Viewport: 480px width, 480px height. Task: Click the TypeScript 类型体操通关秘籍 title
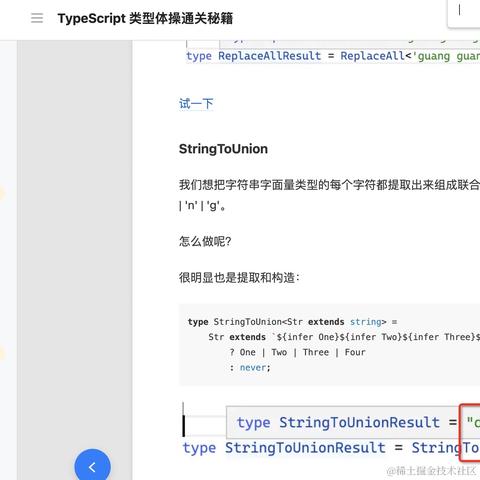pos(145,18)
